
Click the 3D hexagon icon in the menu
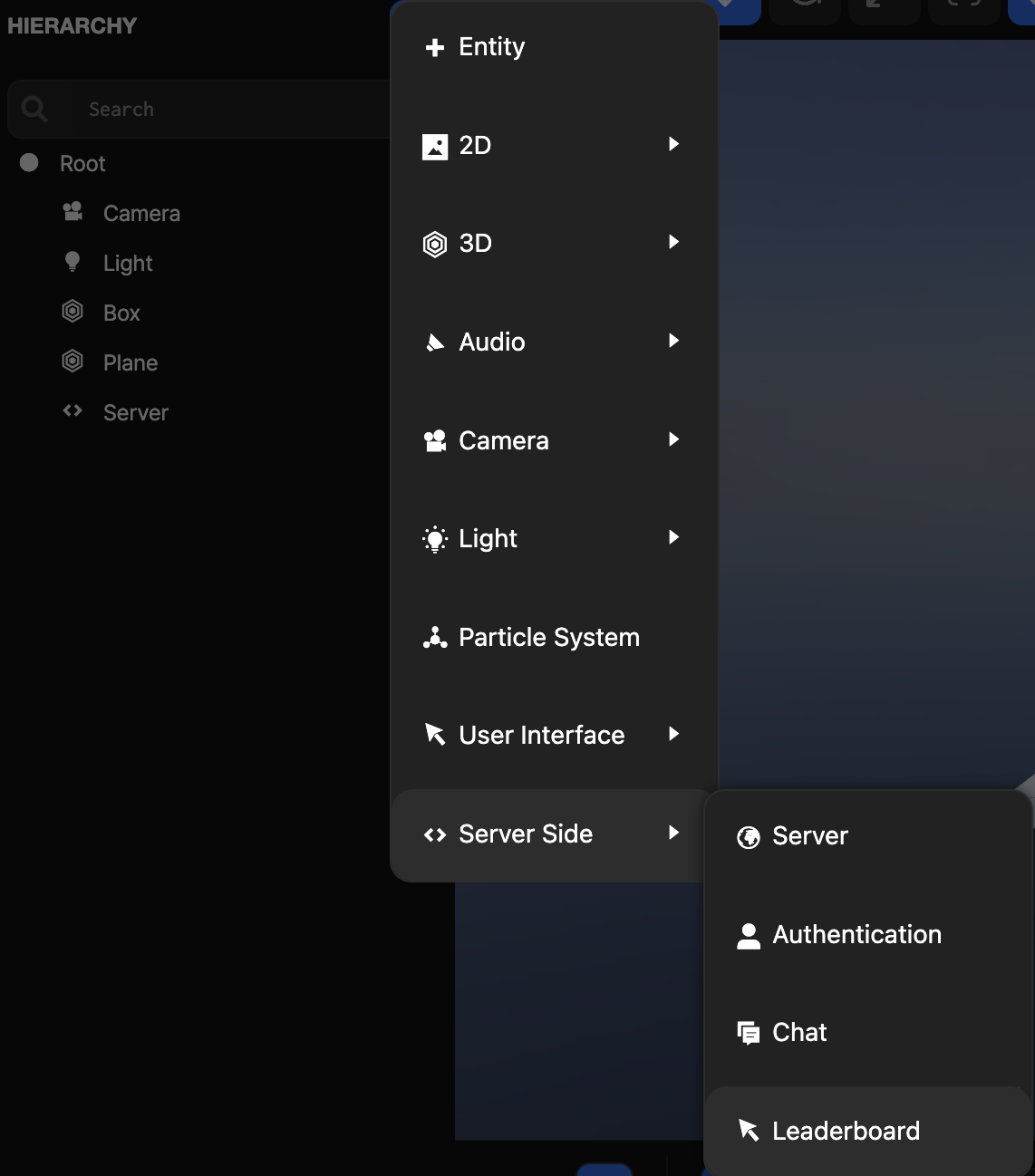435,244
